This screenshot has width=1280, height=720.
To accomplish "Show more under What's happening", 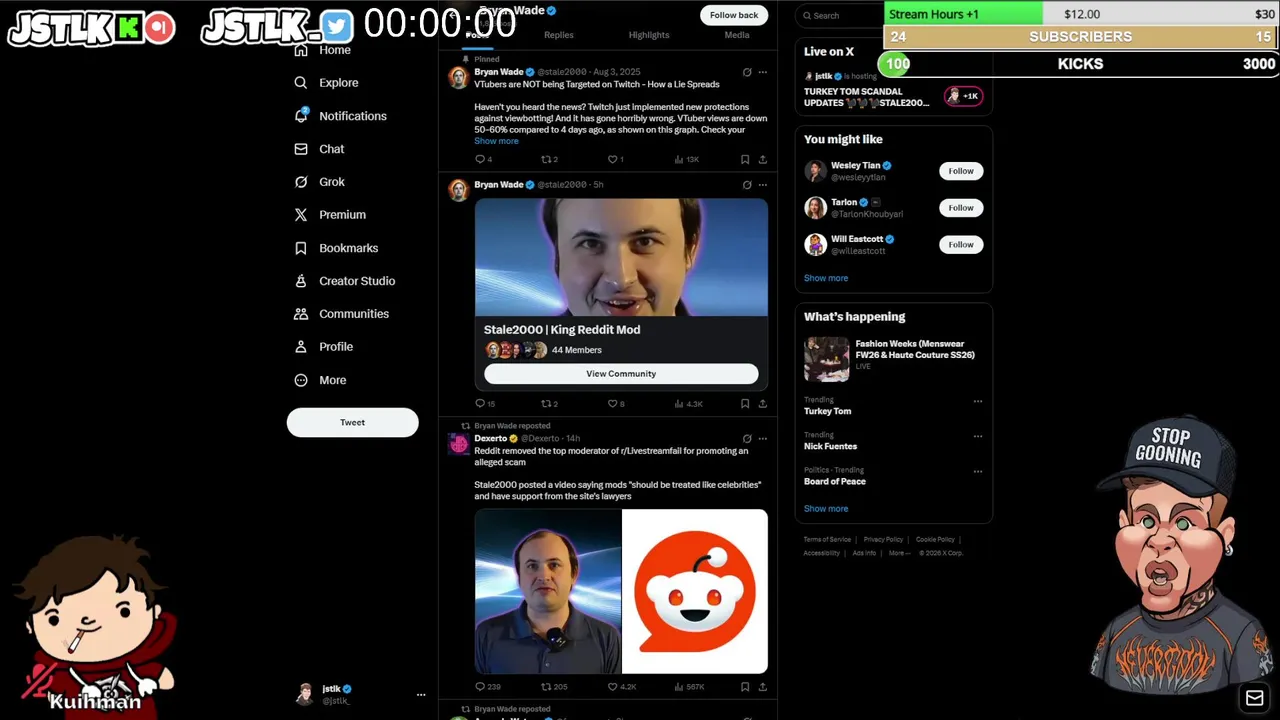I will click(x=826, y=509).
